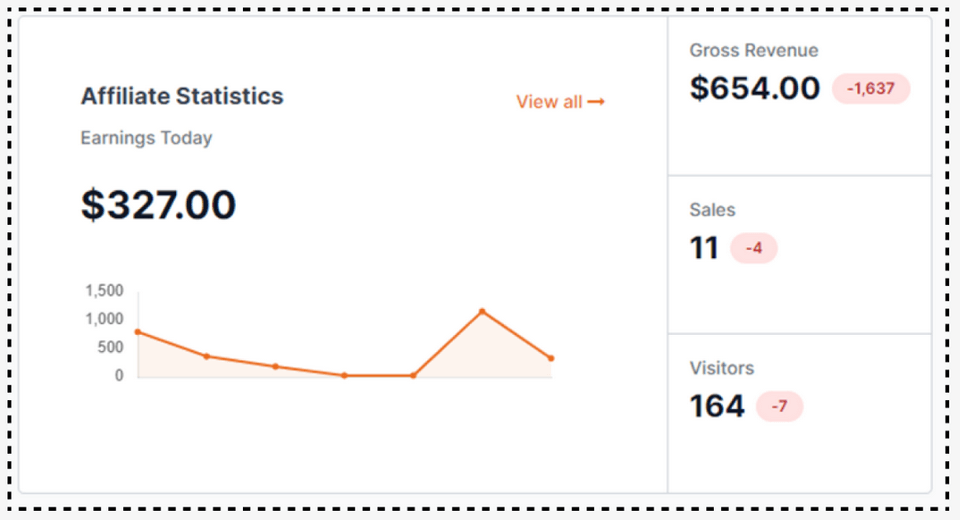Select the Gross Revenue label
Image resolution: width=960 pixels, height=520 pixels.
[753, 51]
